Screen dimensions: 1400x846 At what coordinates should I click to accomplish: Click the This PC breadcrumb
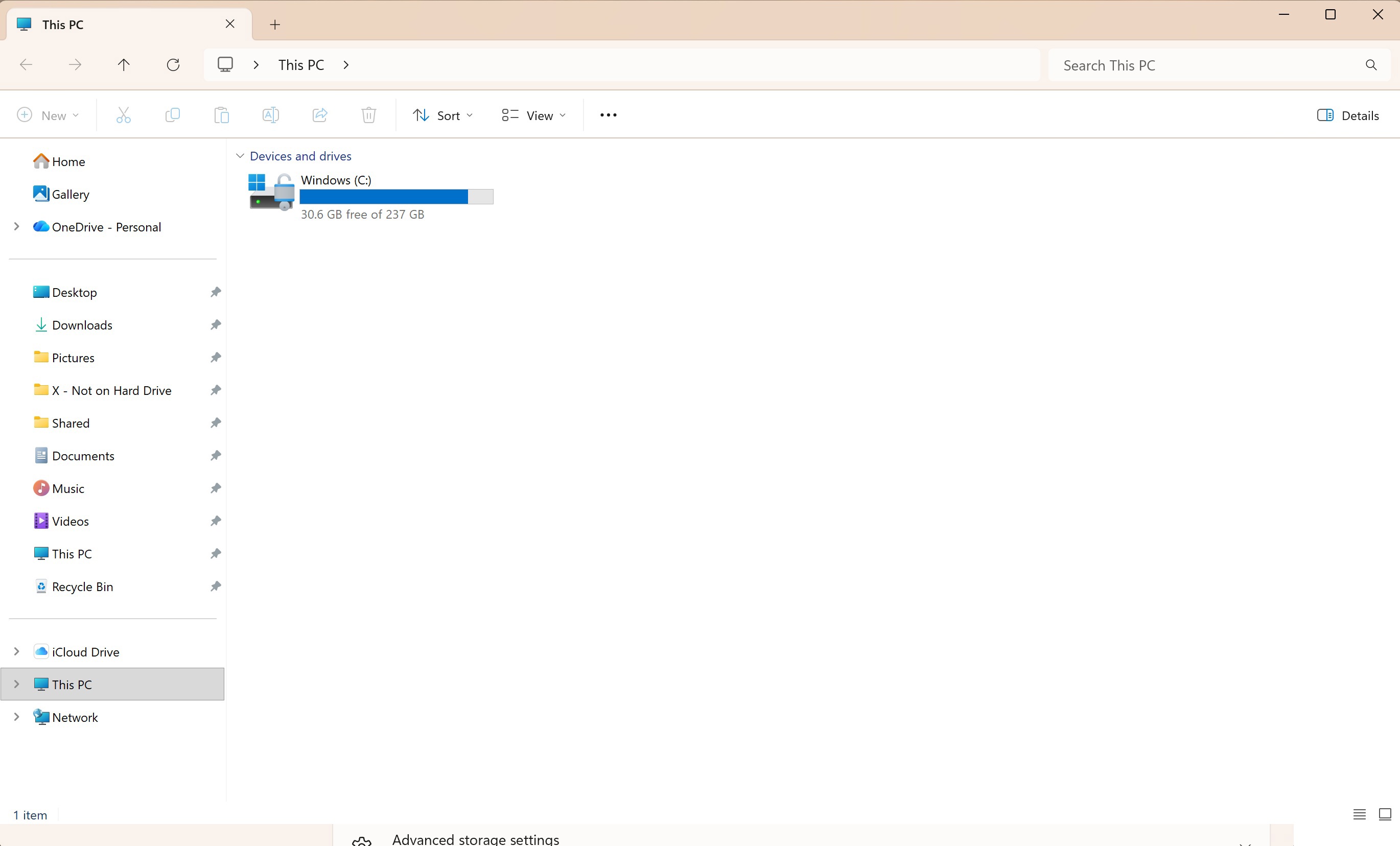[x=301, y=65]
